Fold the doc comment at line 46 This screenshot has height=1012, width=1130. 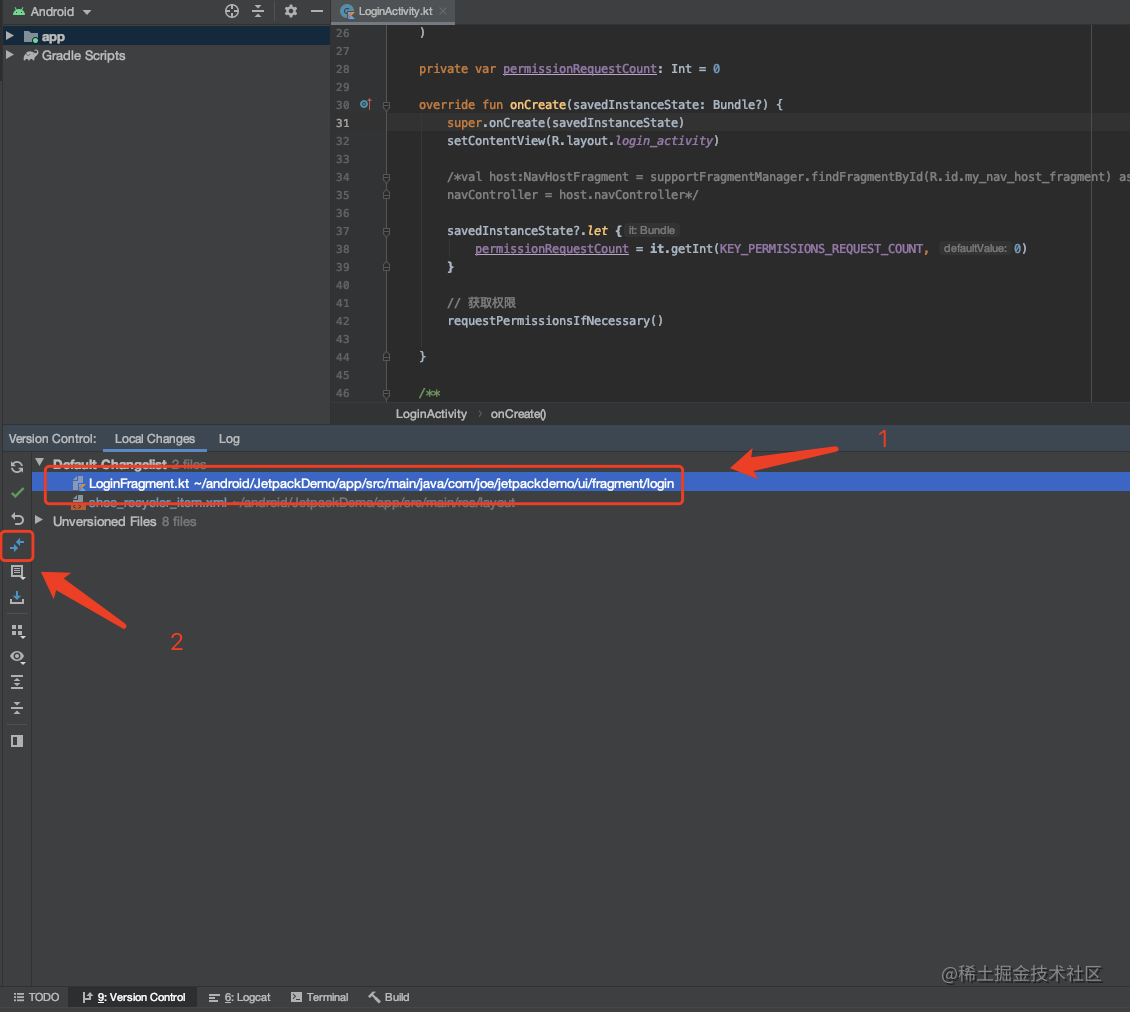[x=387, y=394]
